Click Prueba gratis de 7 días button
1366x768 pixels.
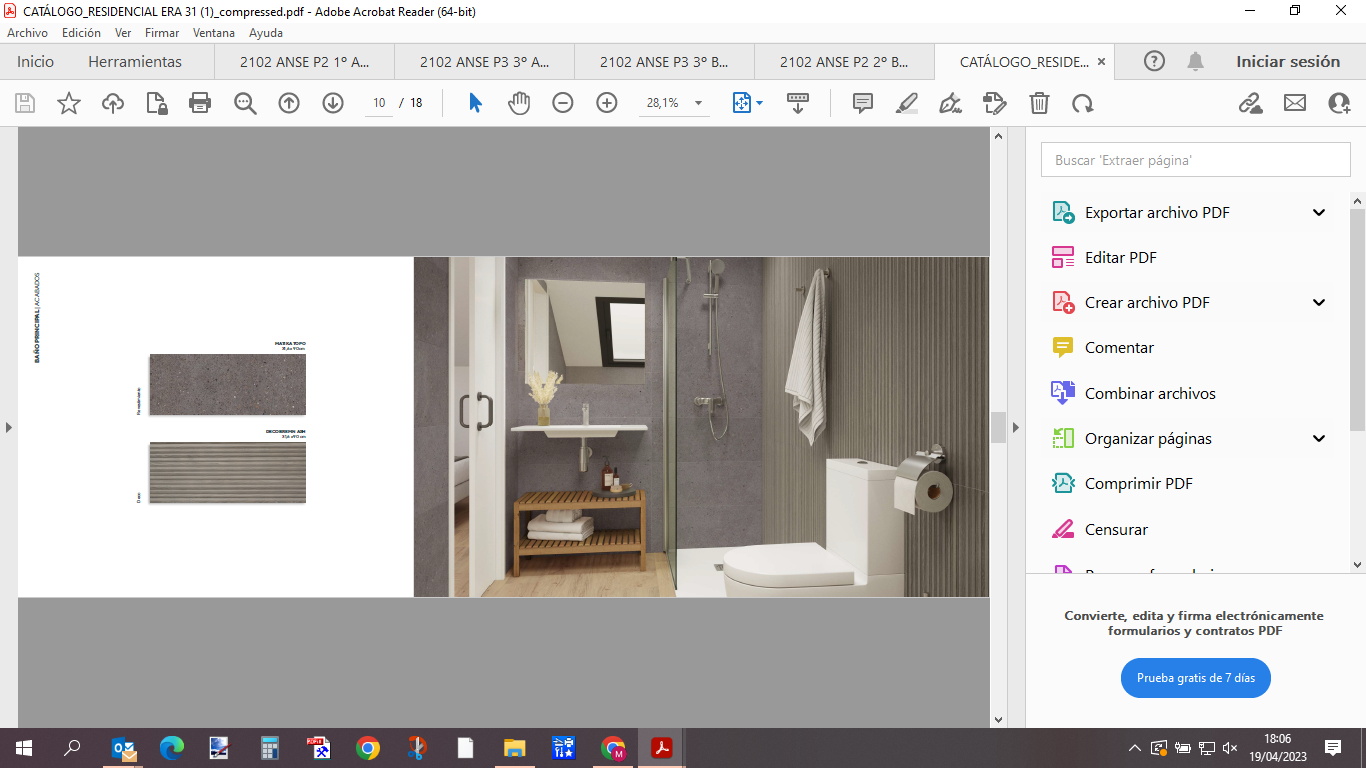pyautogui.click(x=1195, y=678)
